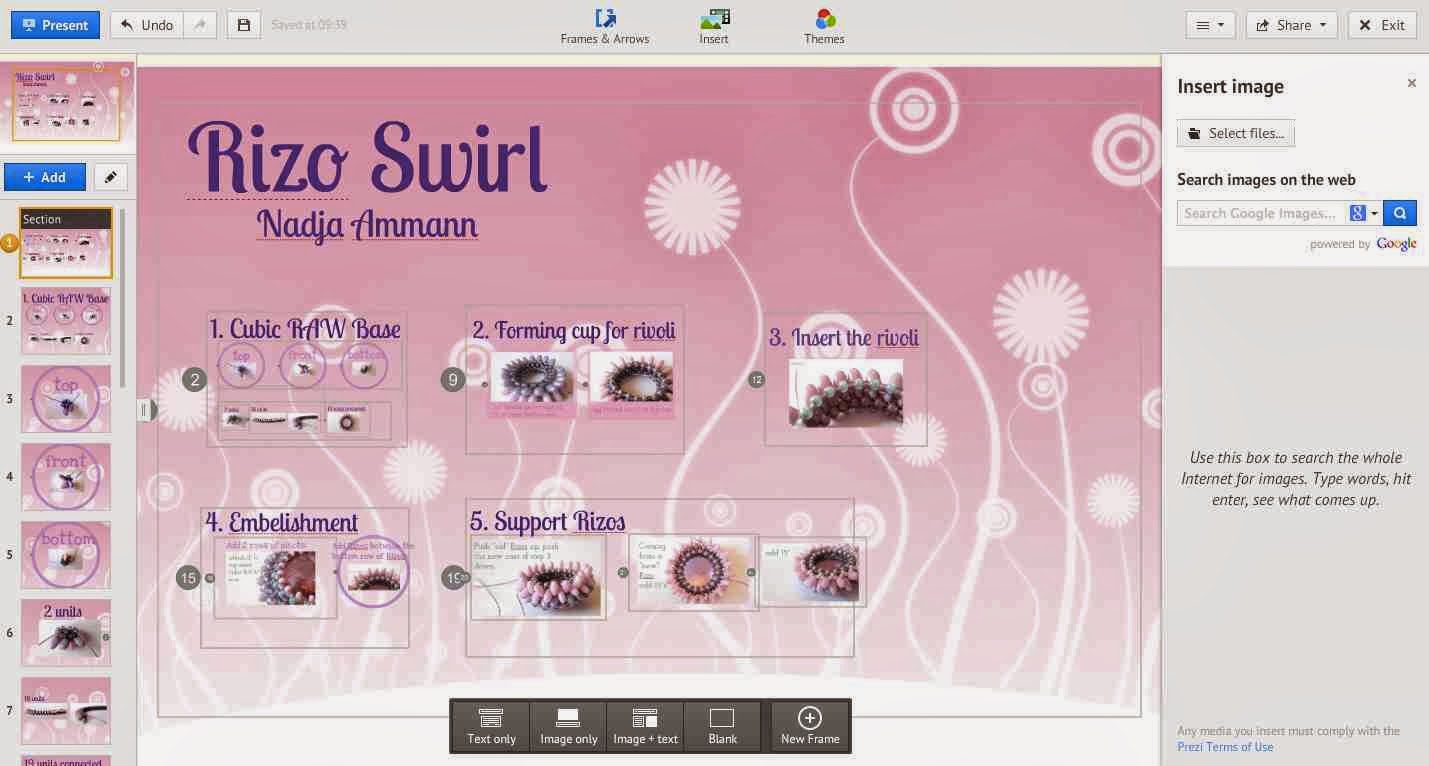Open Prezi Terms of Use link

(1225, 747)
